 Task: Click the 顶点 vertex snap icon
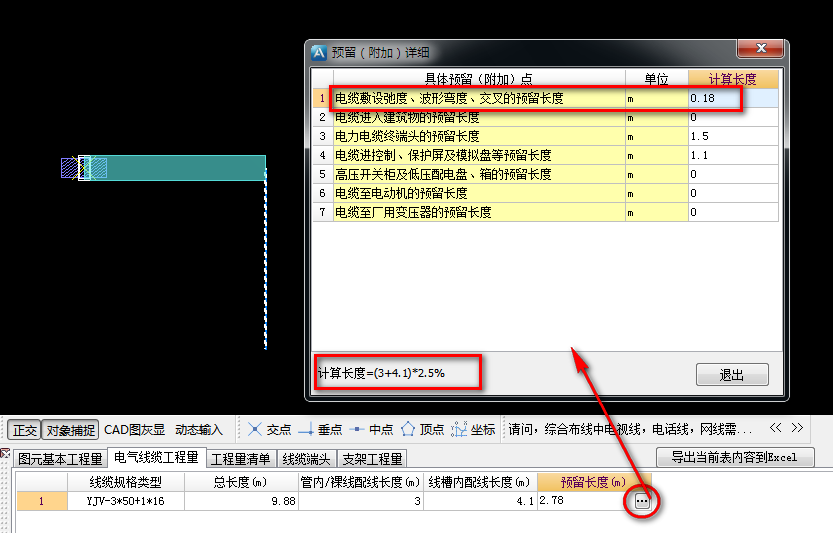click(408, 429)
